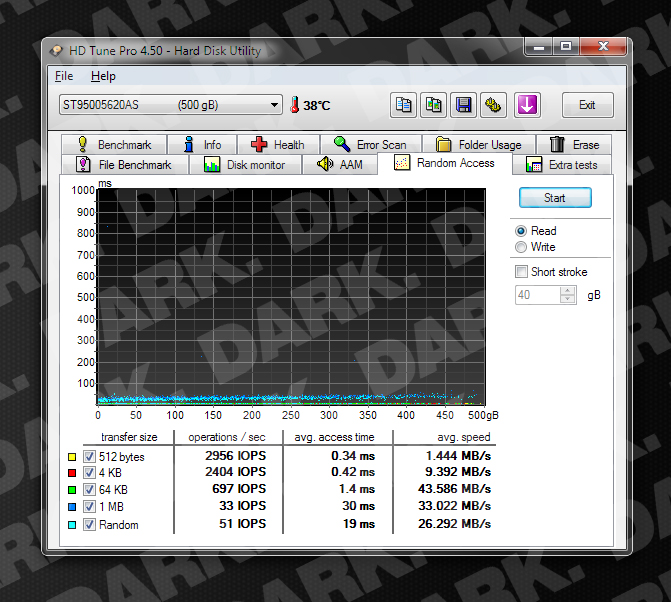Open the ST95005620AS drive dropdown

pyautogui.click(x=171, y=105)
